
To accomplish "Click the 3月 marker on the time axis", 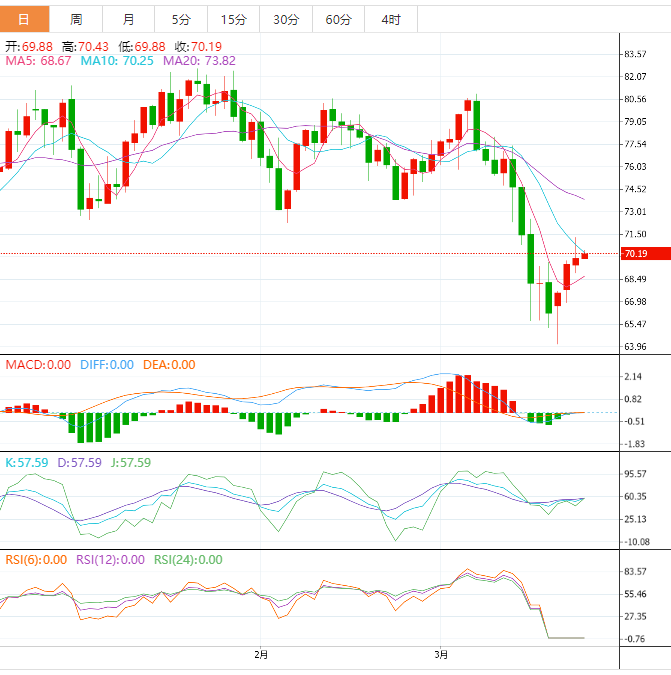I will (441, 655).
